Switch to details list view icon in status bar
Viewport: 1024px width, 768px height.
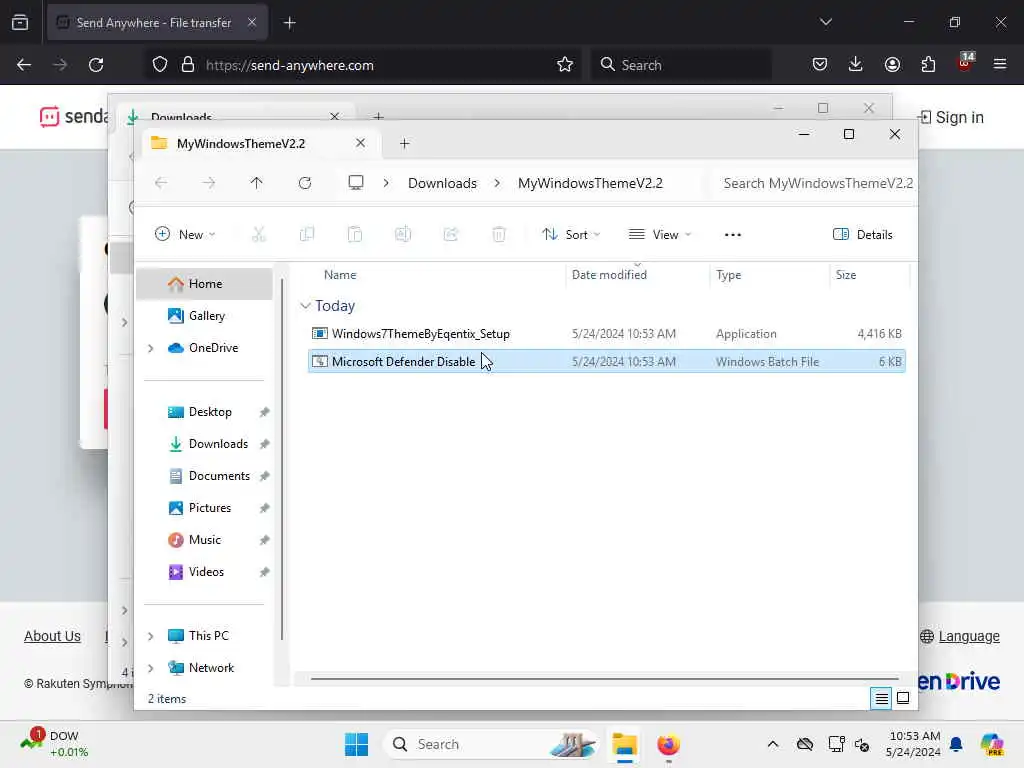click(x=881, y=699)
